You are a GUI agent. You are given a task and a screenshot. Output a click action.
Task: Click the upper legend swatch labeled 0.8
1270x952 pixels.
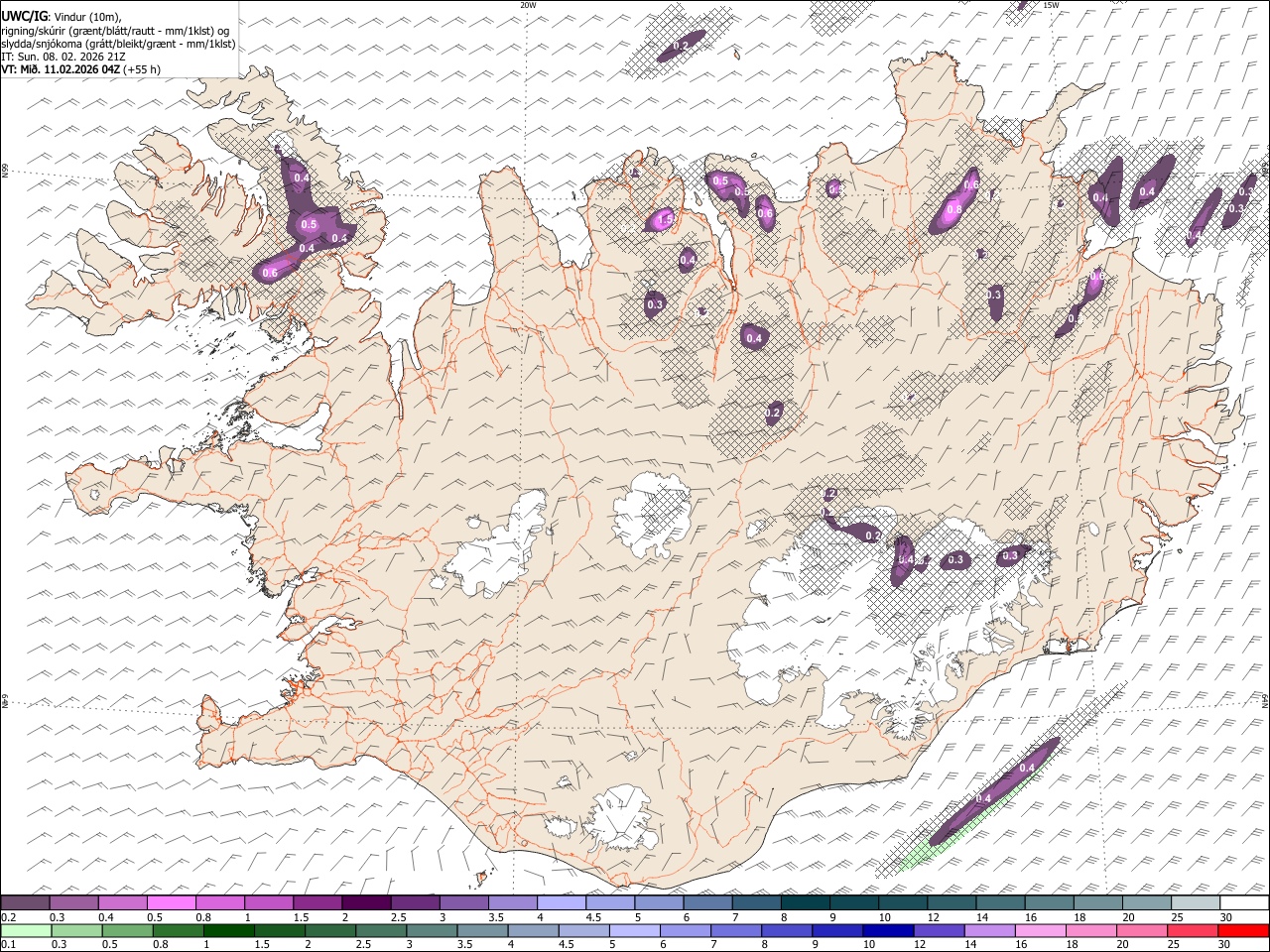[x=219, y=902]
